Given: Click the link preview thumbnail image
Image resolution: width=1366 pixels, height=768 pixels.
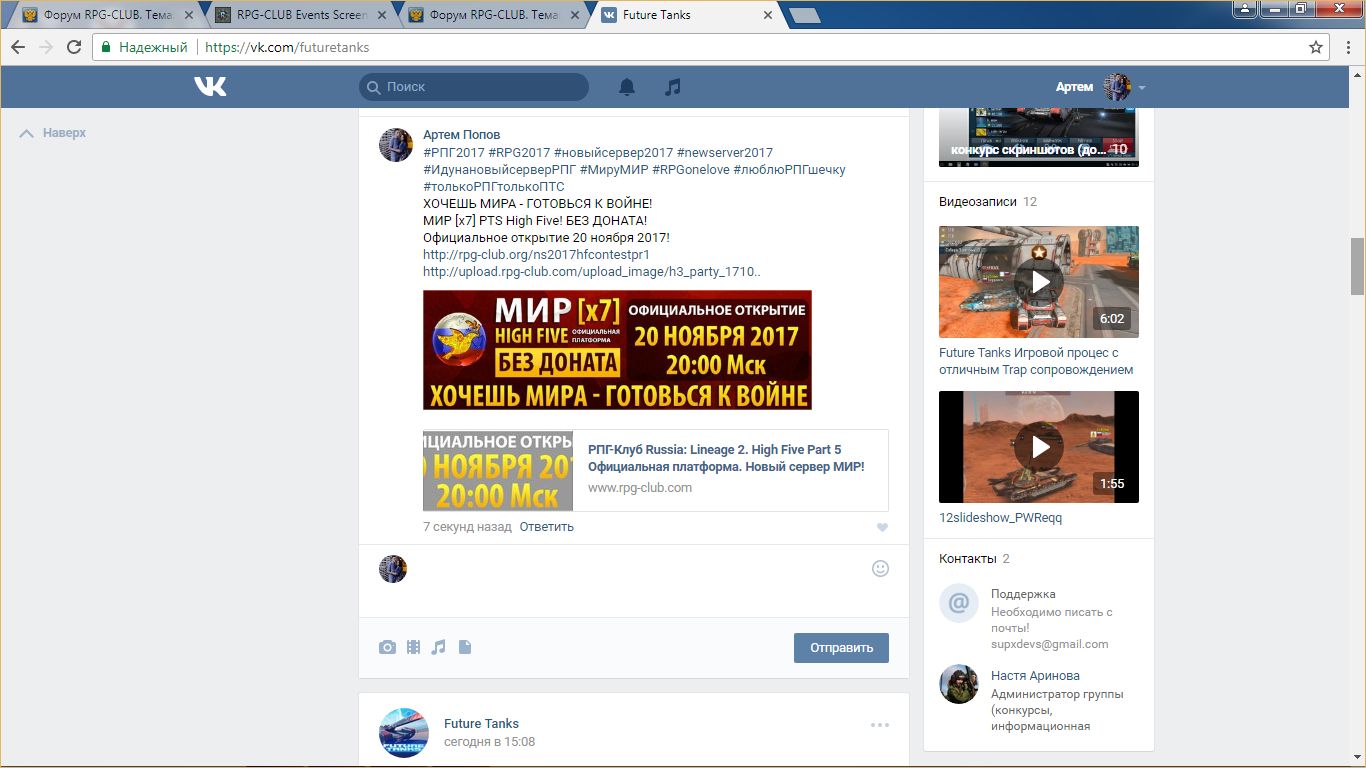Looking at the screenshot, I should pos(498,471).
